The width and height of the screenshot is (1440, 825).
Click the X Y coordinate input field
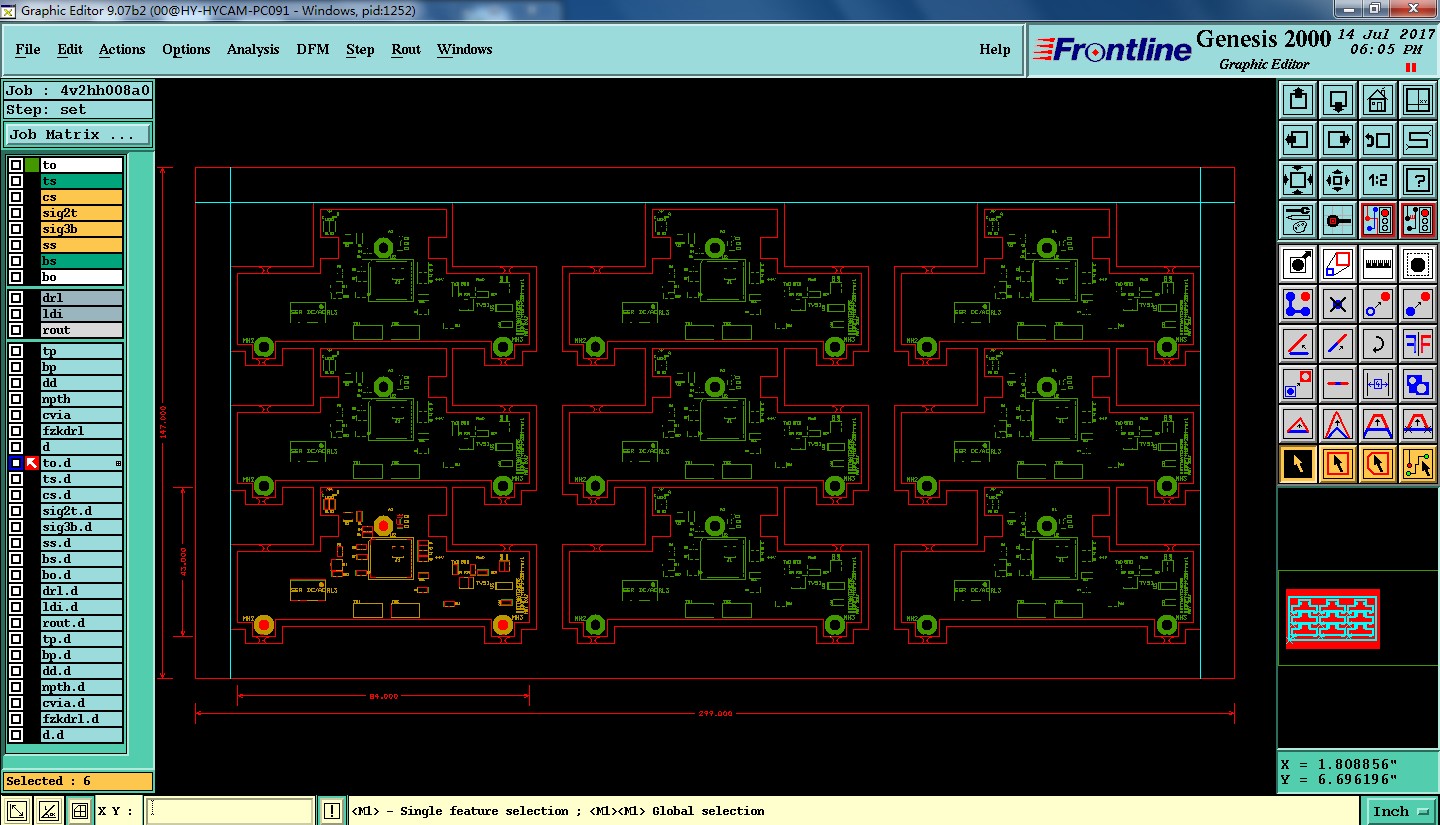pos(230,811)
